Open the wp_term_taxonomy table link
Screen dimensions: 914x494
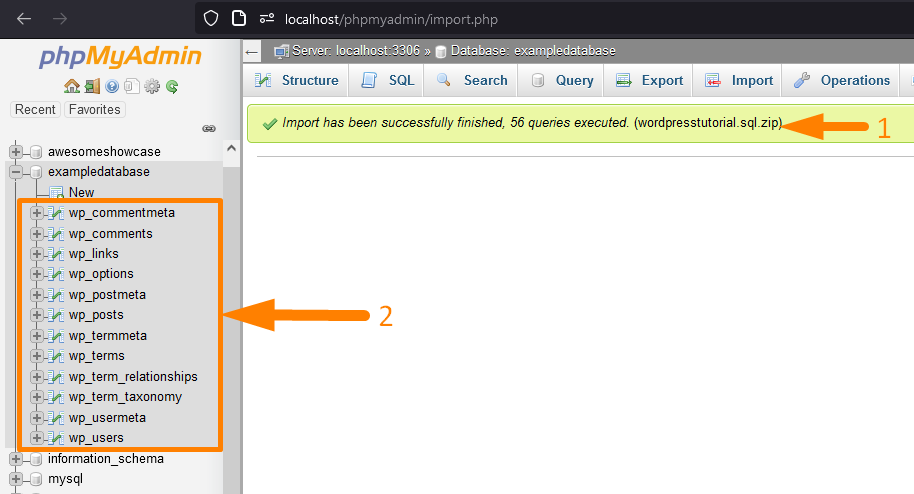point(125,397)
